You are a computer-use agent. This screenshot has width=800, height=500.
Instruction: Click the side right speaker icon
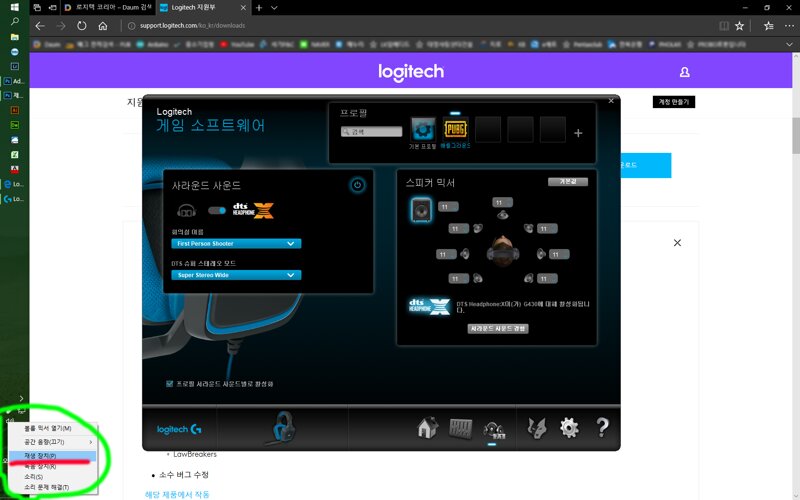point(541,254)
